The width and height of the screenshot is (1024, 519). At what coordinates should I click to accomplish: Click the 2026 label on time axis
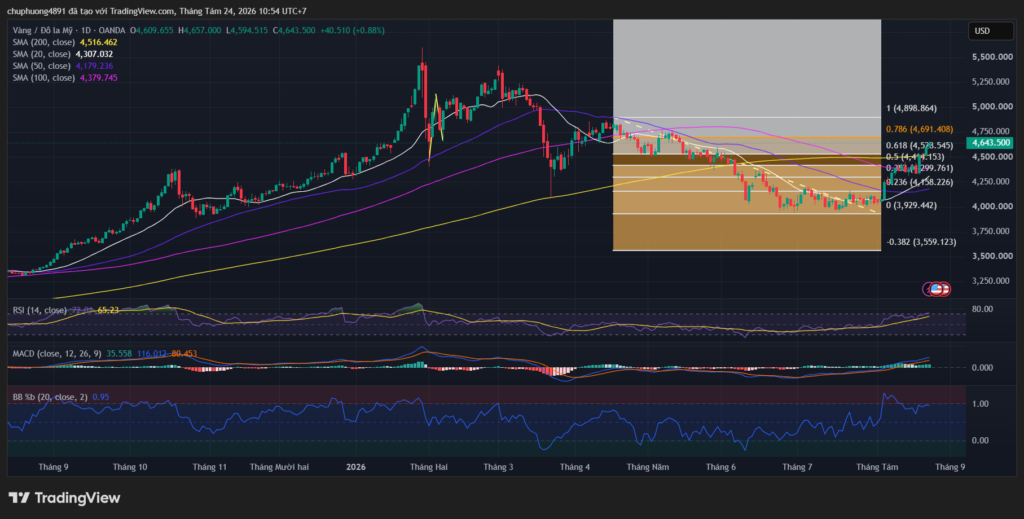[x=356, y=467]
